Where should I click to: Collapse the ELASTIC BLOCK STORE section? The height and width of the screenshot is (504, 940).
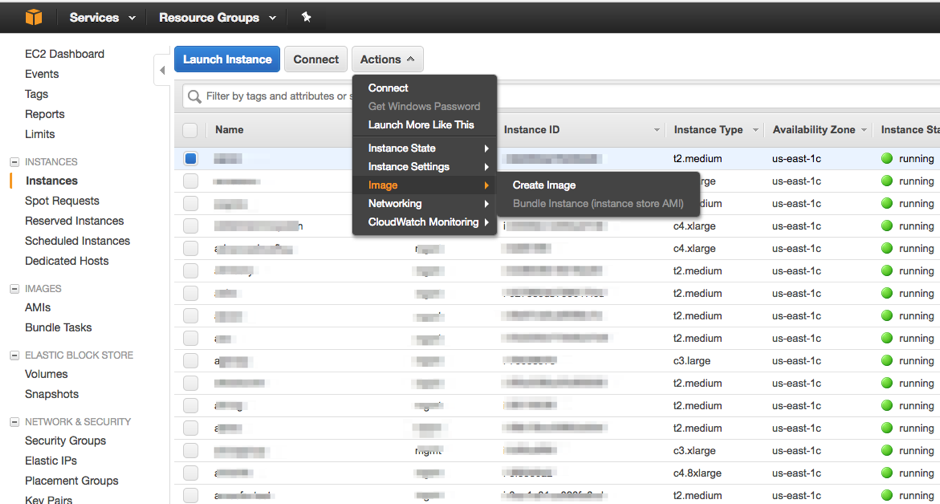point(15,356)
